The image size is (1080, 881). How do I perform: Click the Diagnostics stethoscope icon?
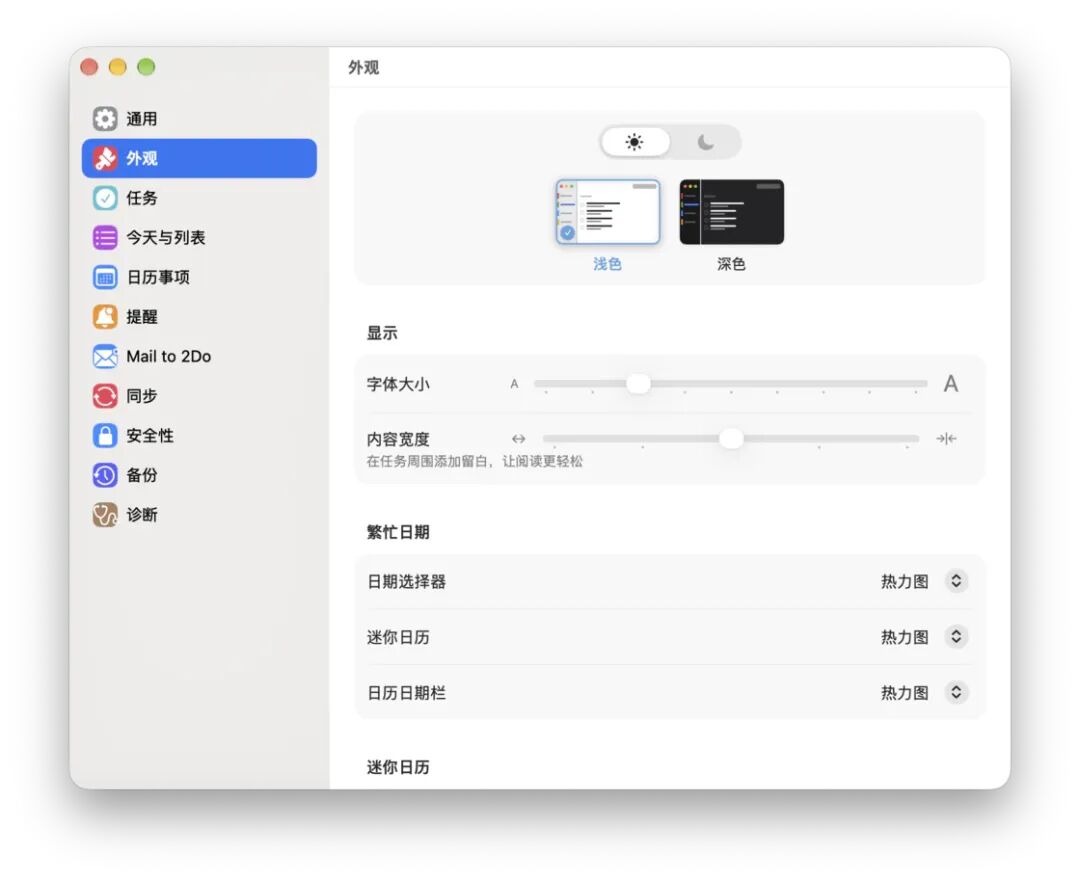(x=105, y=515)
